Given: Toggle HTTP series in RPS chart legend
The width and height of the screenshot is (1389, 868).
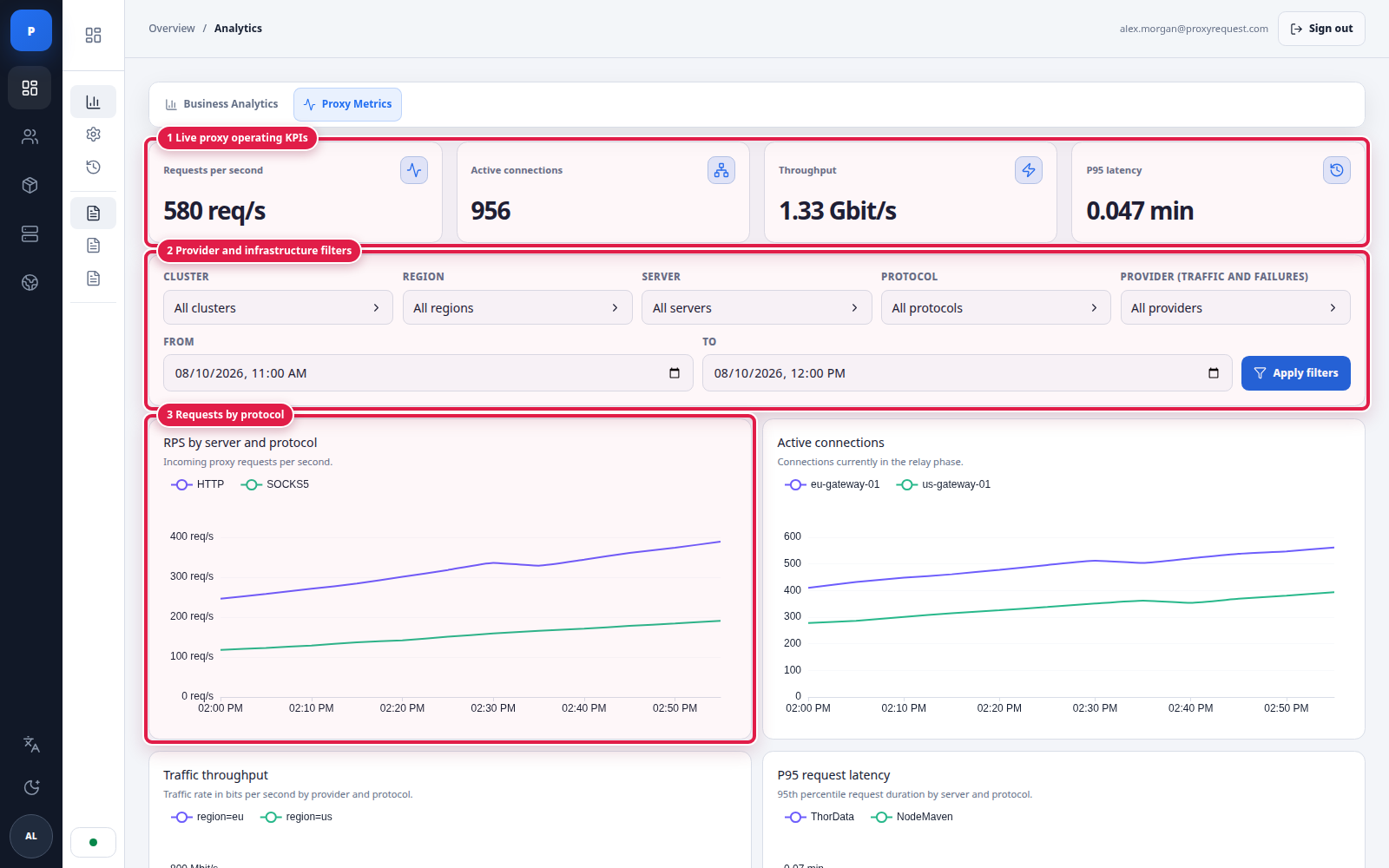Looking at the screenshot, I should (198, 484).
